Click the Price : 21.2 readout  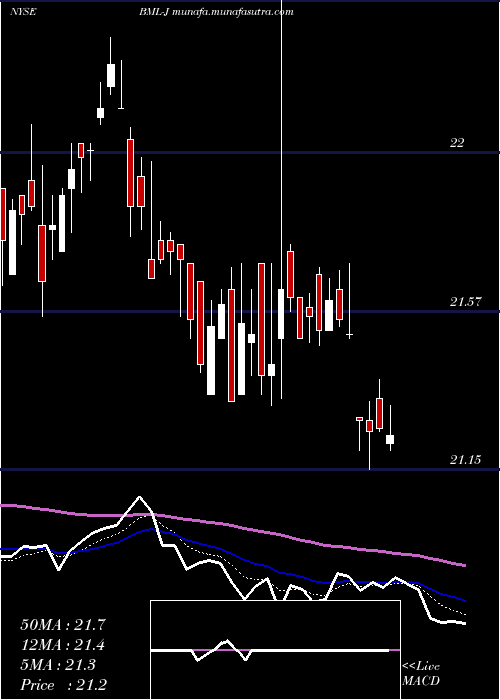click(x=63, y=685)
